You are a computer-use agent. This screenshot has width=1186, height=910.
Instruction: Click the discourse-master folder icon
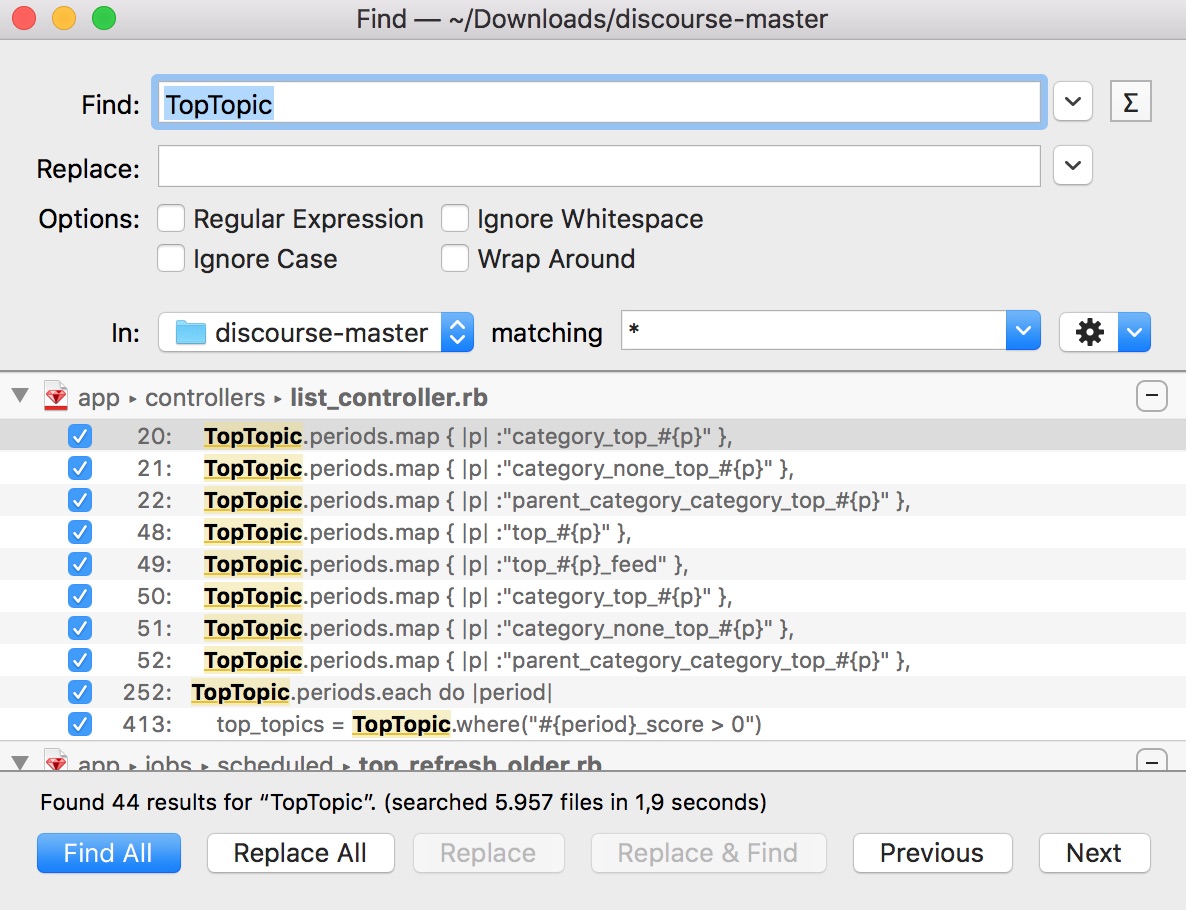click(x=190, y=333)
